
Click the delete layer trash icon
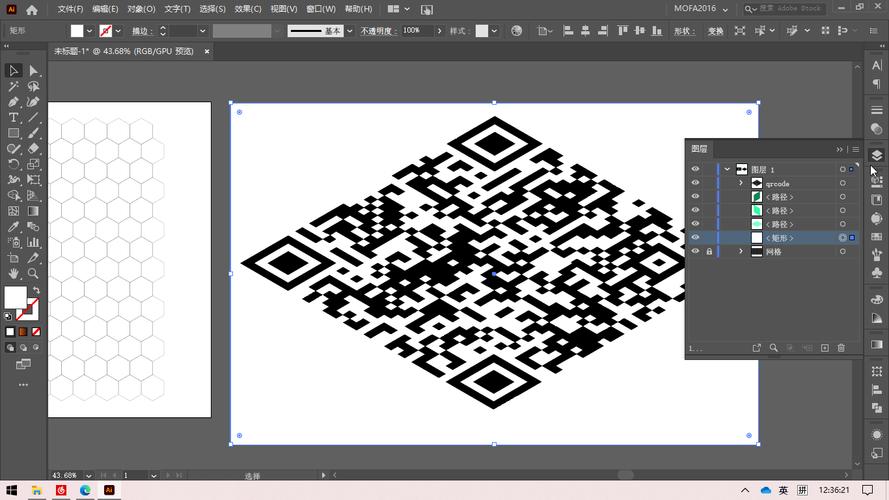(841, 348)
